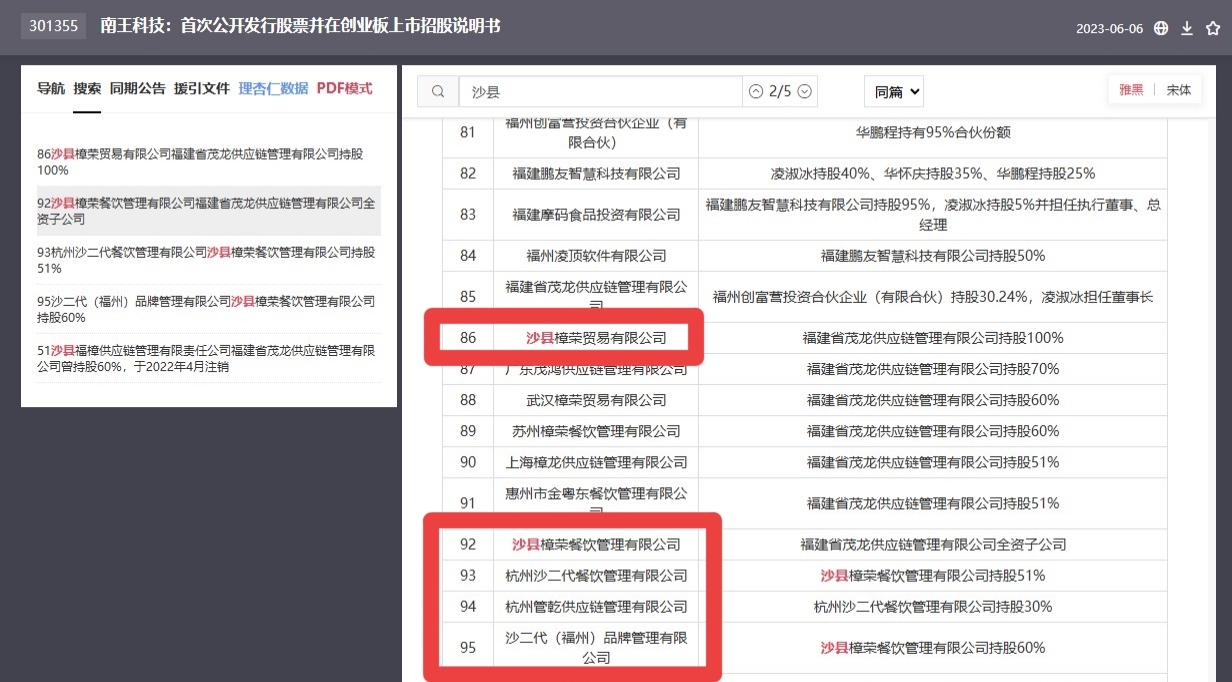
Task: Open the 同篇 scope dropdown
Action: (x=893, y=91)
